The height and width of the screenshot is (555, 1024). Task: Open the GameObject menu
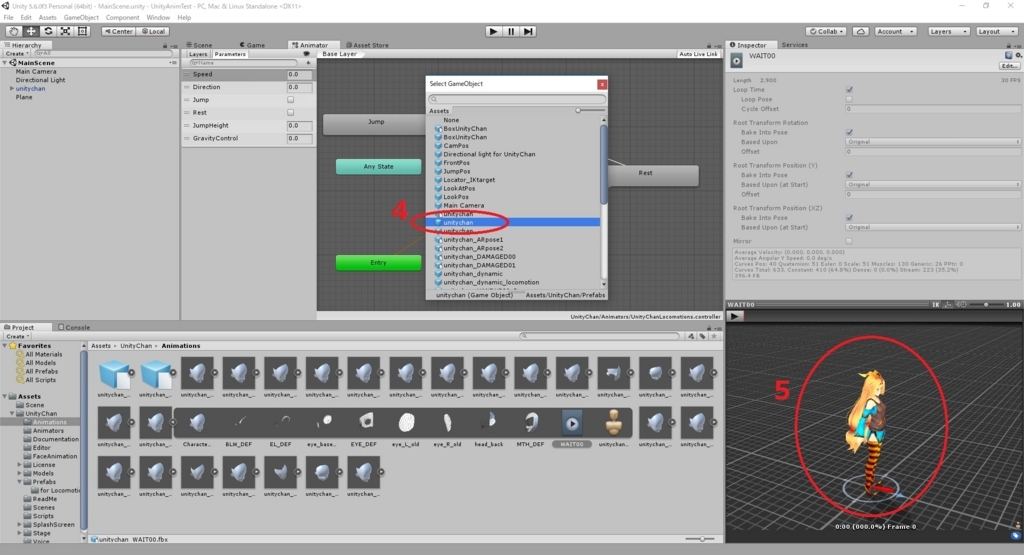(81, 18)
